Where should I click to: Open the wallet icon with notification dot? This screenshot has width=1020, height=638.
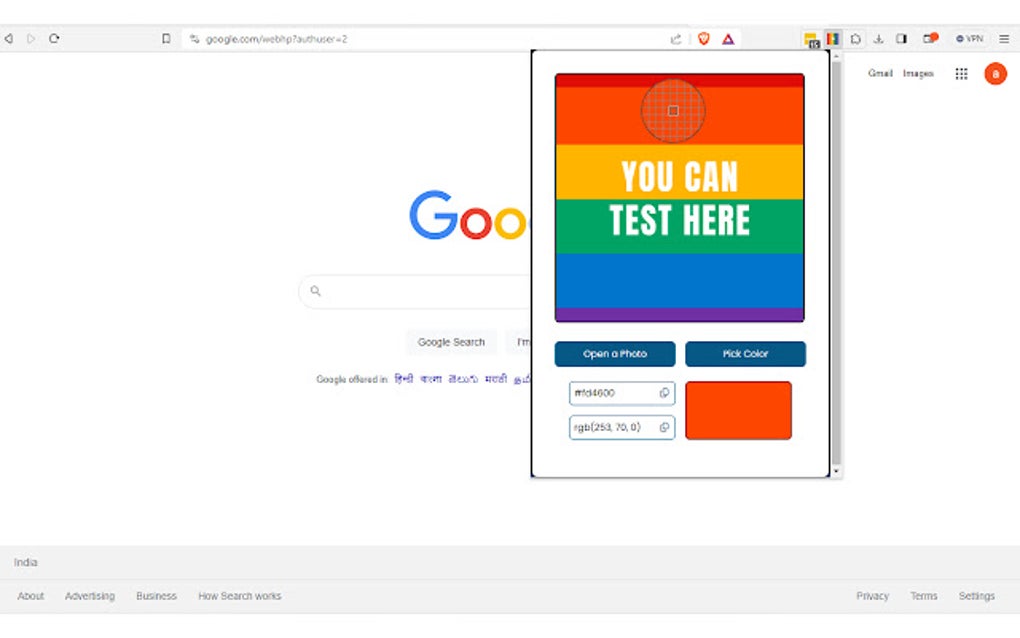point(930,38)
